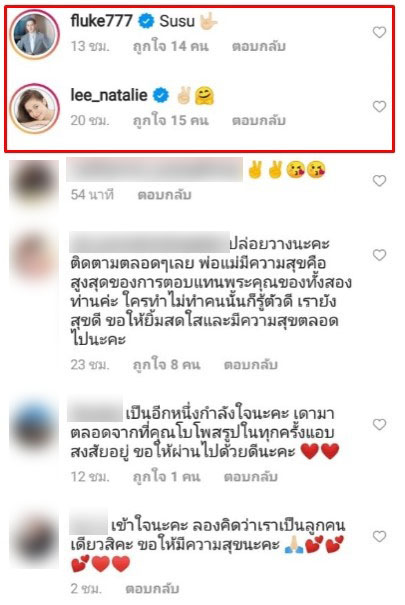Heart the comment with 8 likes from 23 ชม.

click(380, 255)
